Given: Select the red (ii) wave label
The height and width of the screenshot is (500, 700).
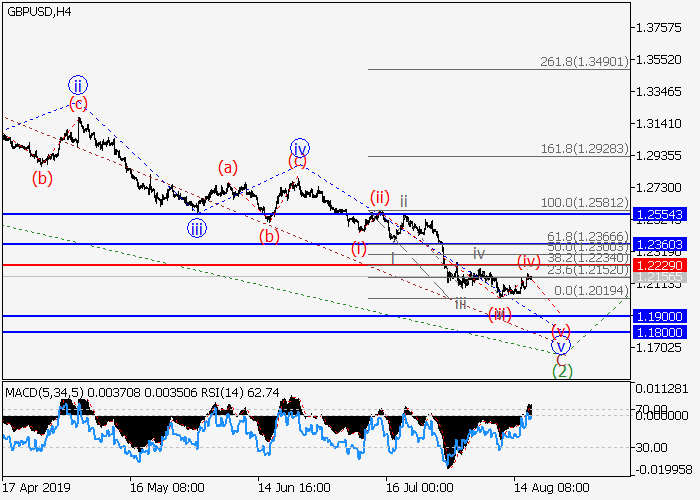Looking at the screenshot, I should [x=379, y=196].
